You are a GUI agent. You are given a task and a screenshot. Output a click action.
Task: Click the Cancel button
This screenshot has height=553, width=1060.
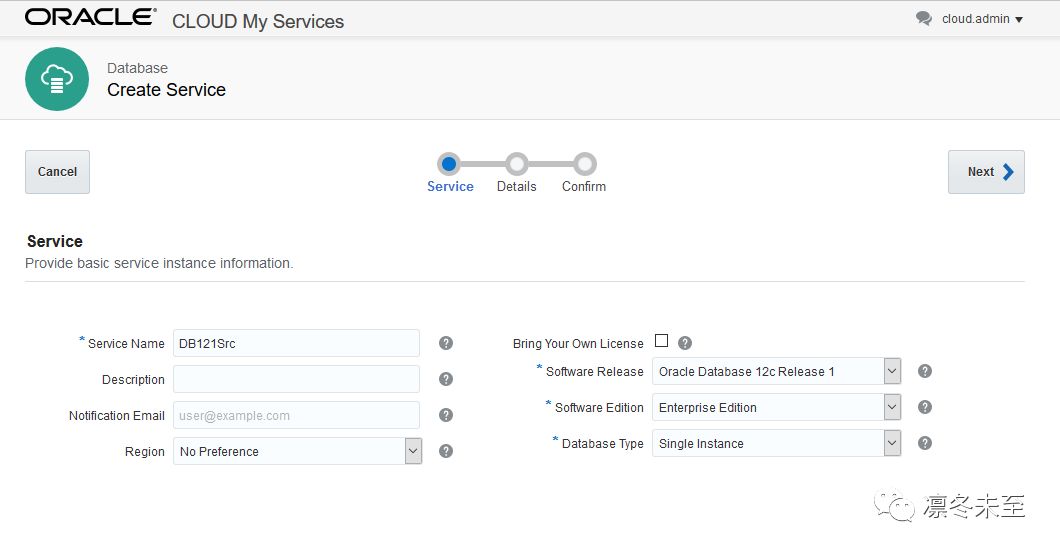point(57,171)
